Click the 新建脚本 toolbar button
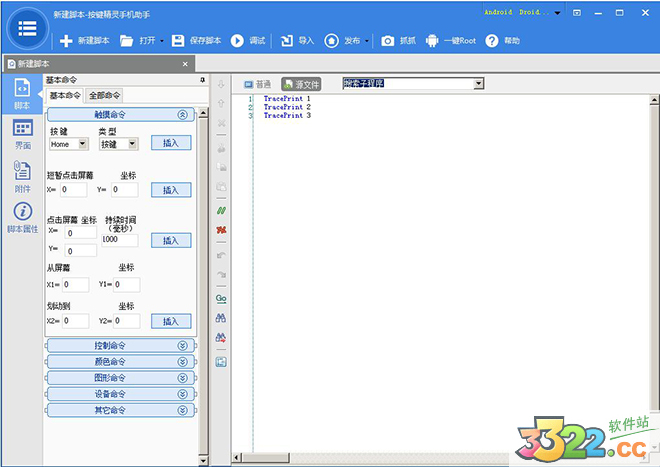 pos(84,41)
